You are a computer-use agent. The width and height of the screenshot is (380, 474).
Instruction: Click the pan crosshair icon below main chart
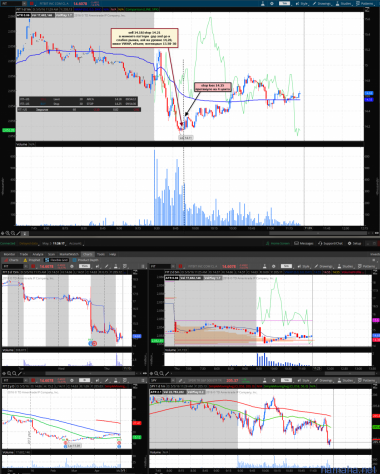(3, 233)
